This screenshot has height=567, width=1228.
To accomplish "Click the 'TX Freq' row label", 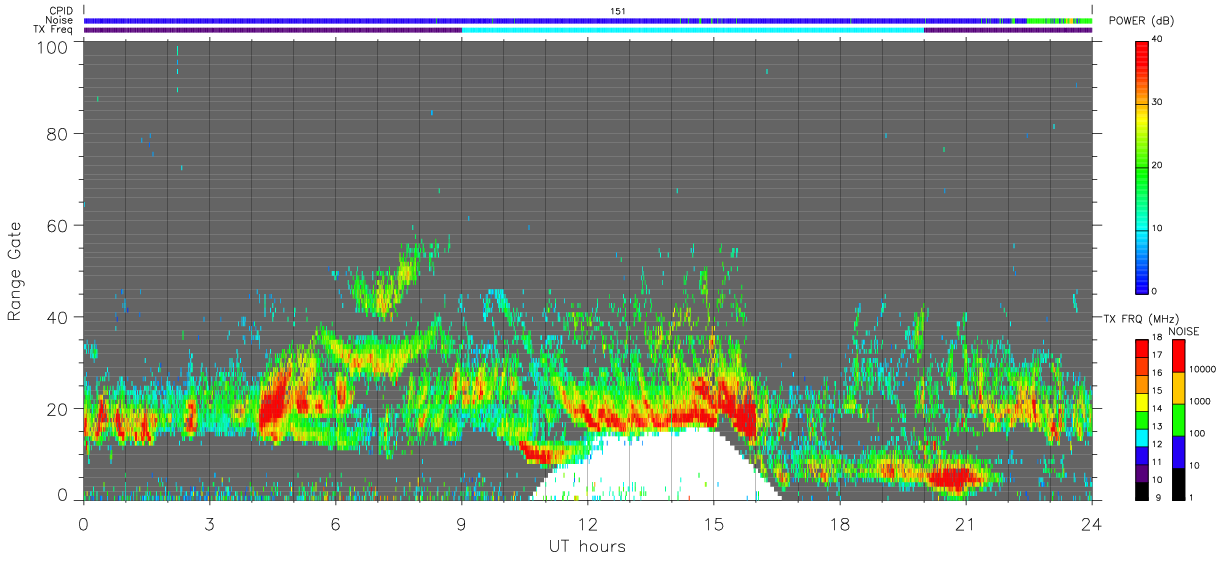I will (x=55, y=29).
